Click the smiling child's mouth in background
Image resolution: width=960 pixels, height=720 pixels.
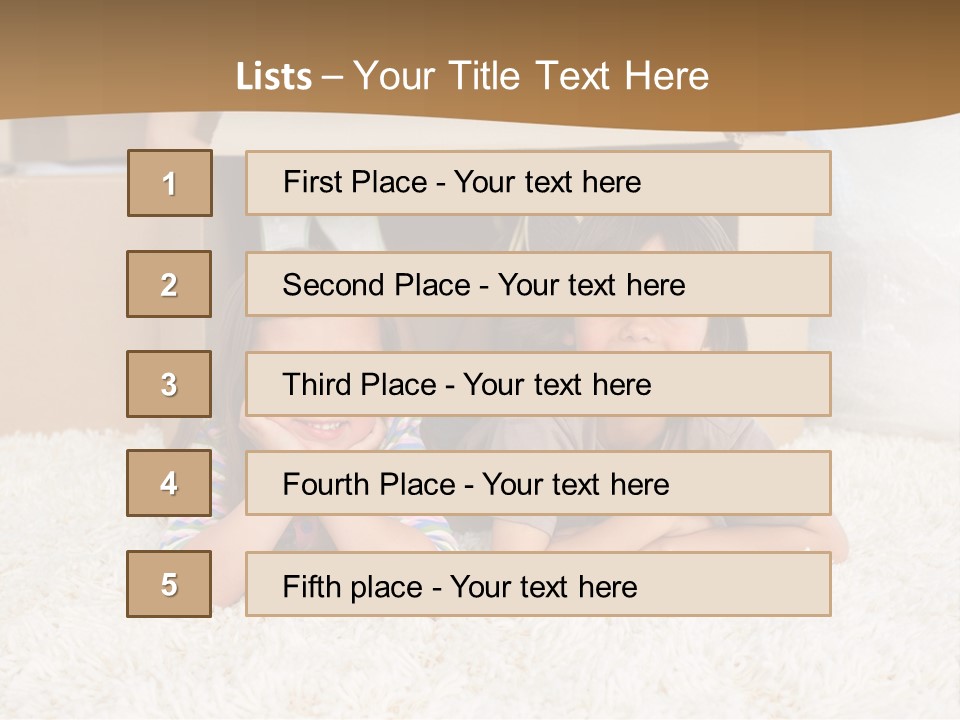pyautogui.click(x=320, y=427)
